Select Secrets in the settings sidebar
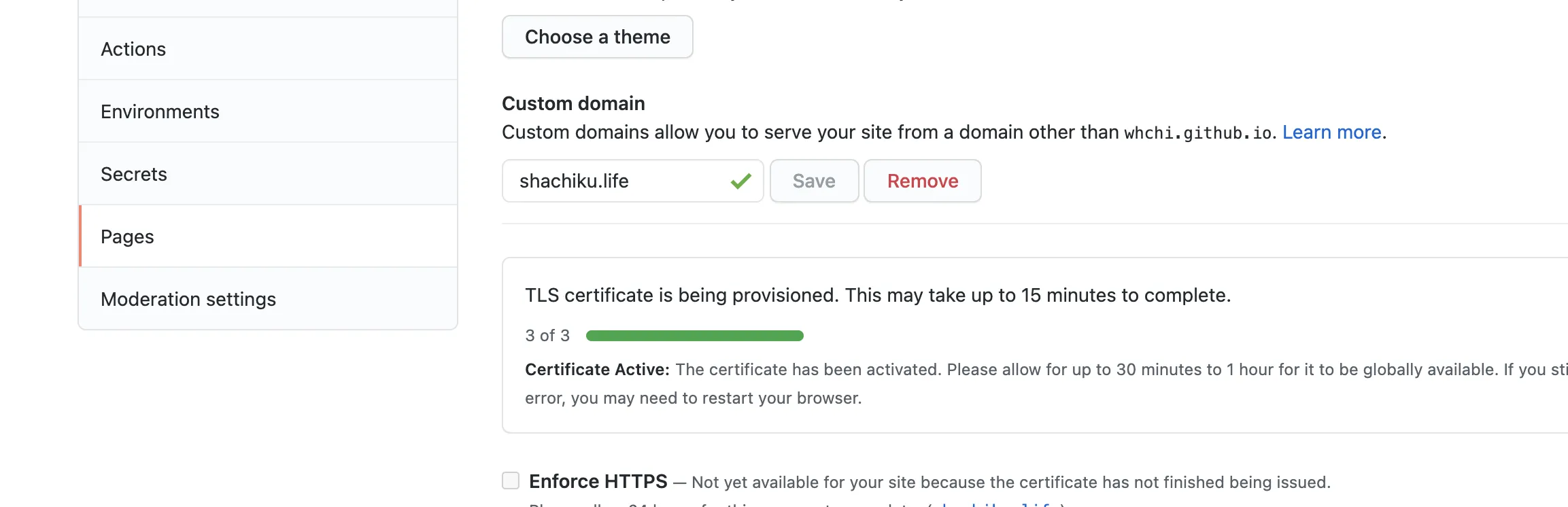1568x507 pixels. pos(268,174)
